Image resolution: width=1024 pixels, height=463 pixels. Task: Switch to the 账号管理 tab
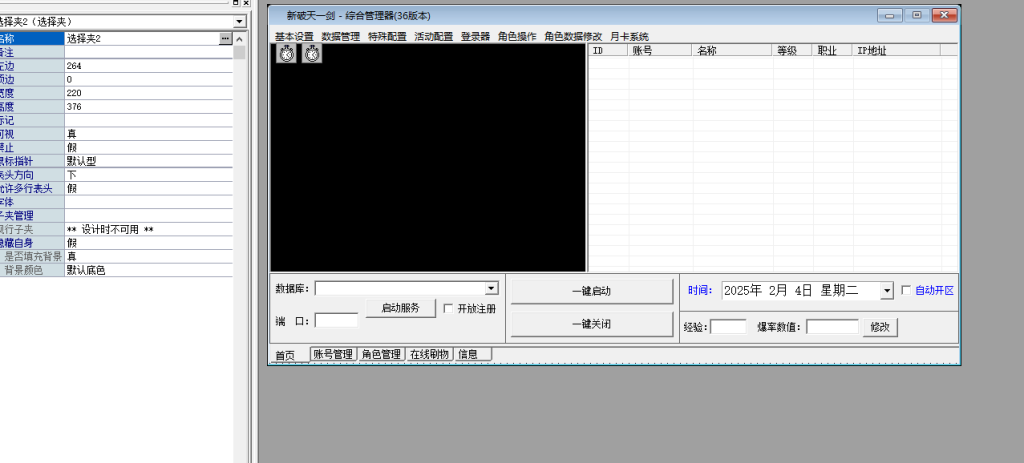[333, 354]
